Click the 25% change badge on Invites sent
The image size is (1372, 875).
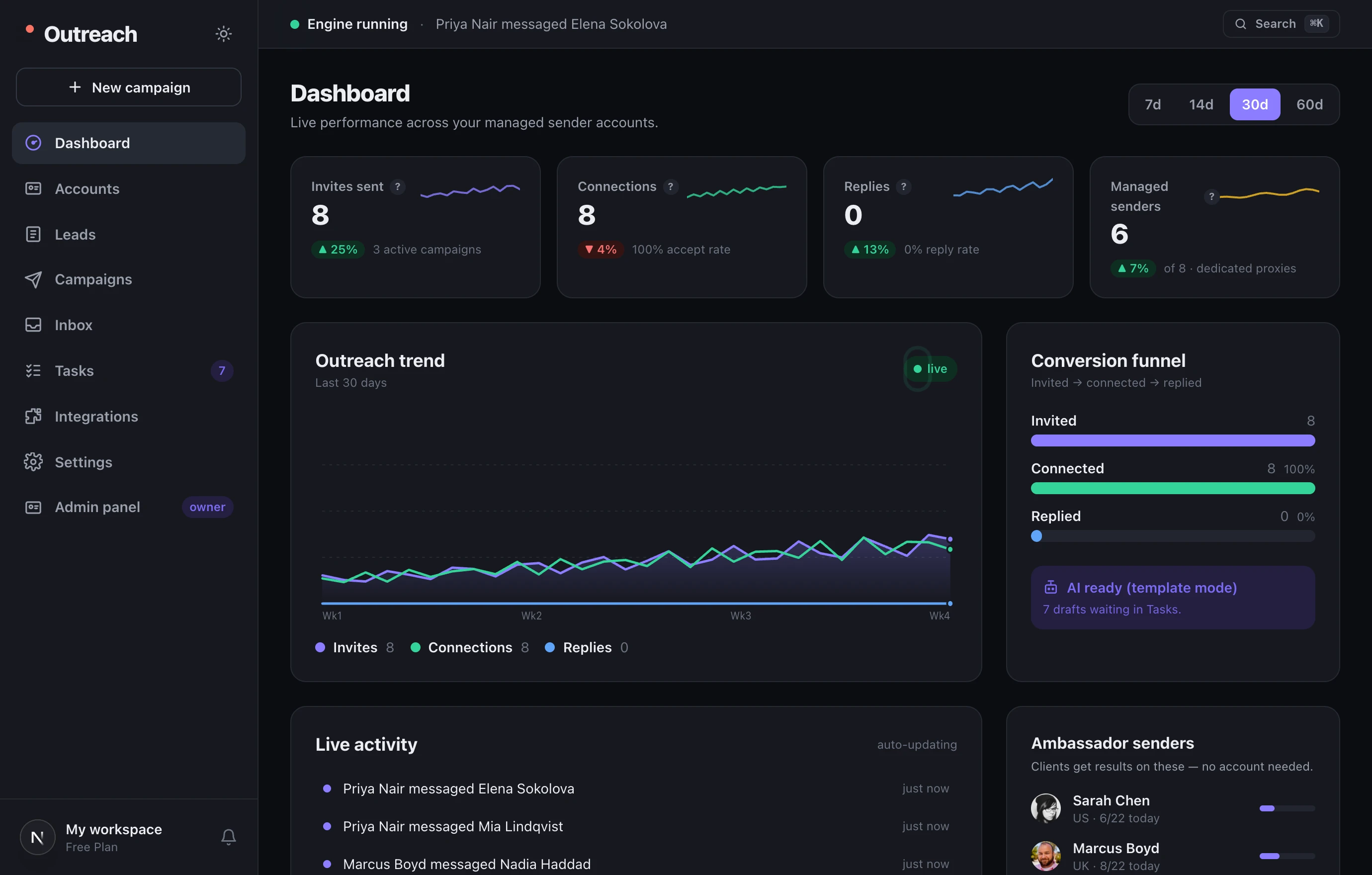pos(338,250)
